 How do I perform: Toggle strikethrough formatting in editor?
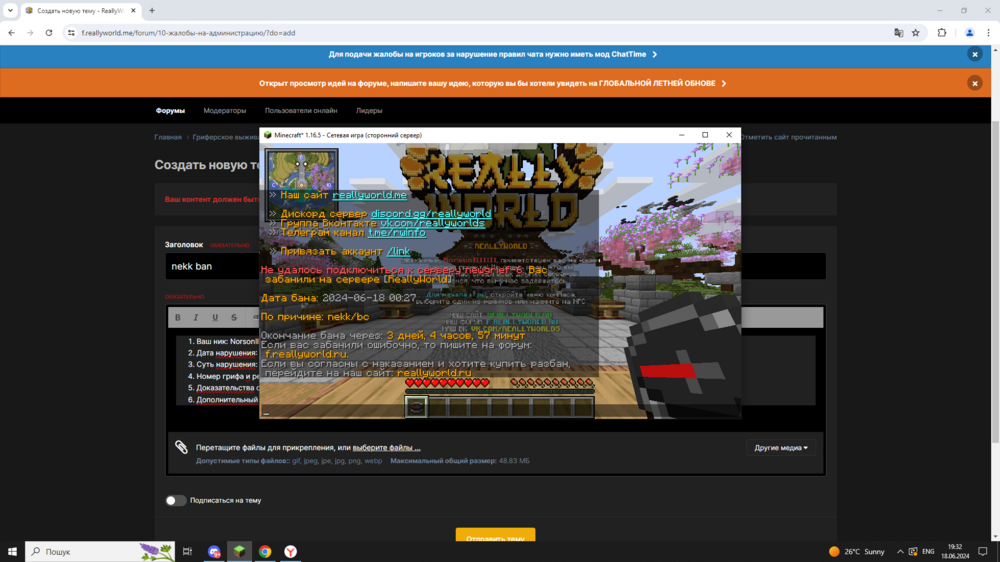click(234, 317)
